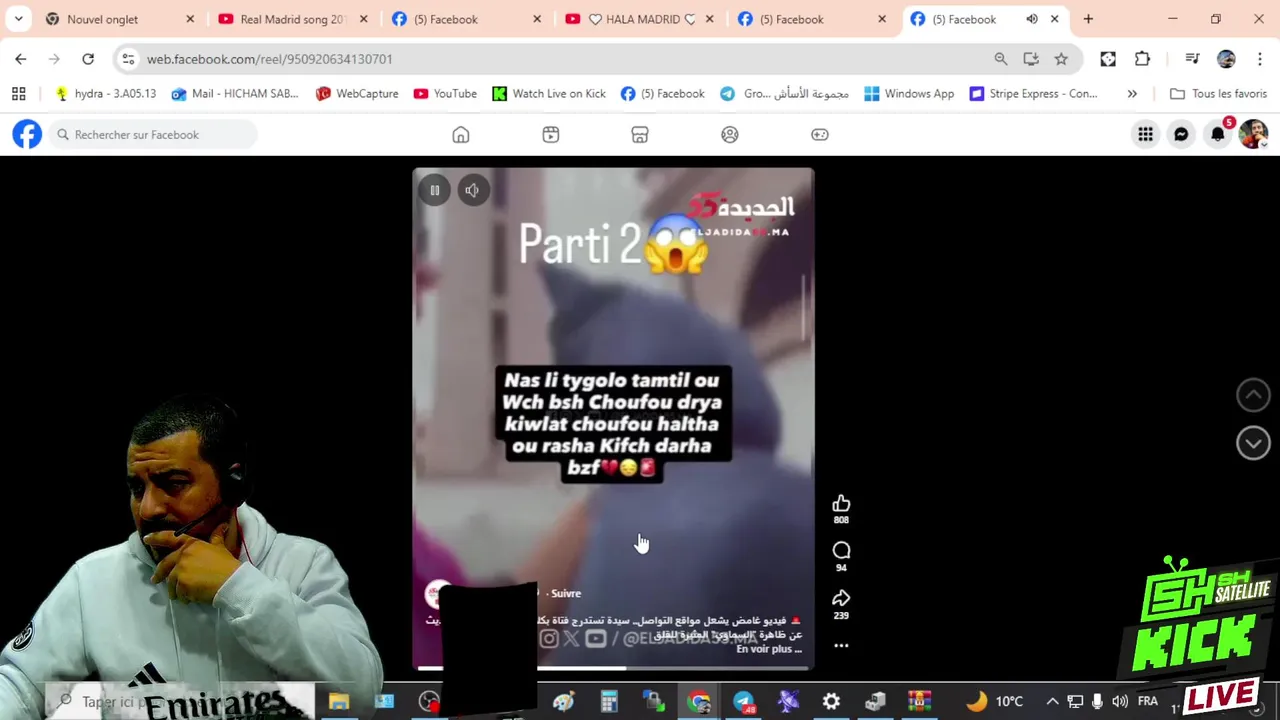Open Tous les favoris folder
The width and height of the screenshot is (1280, 720).
(x=1218, y=93)
